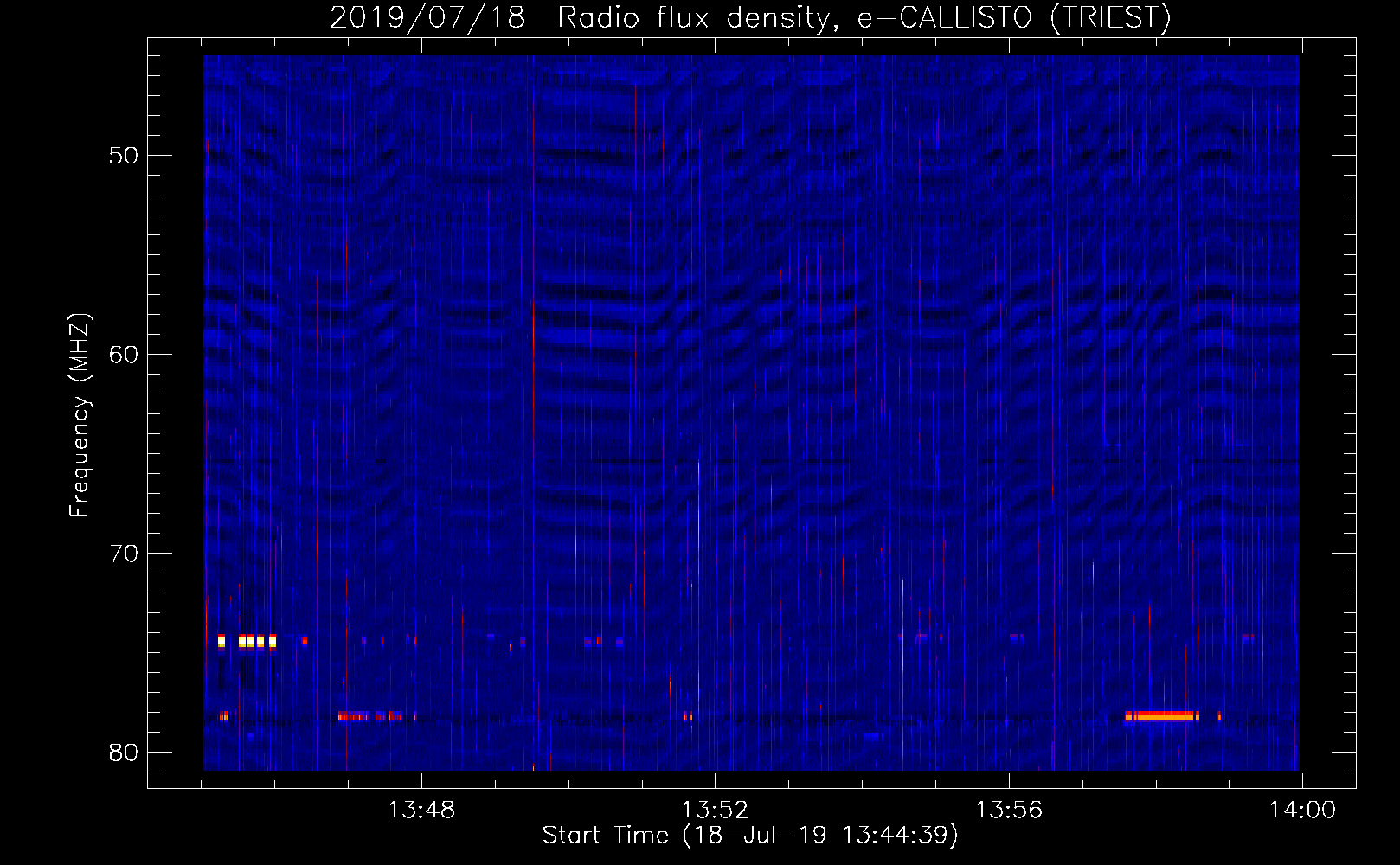Click the 'Start Time (18-Jul-19 13:44:39)' axis label
The height and width of the screenshot is (865, 1400).
pos(750,836)
